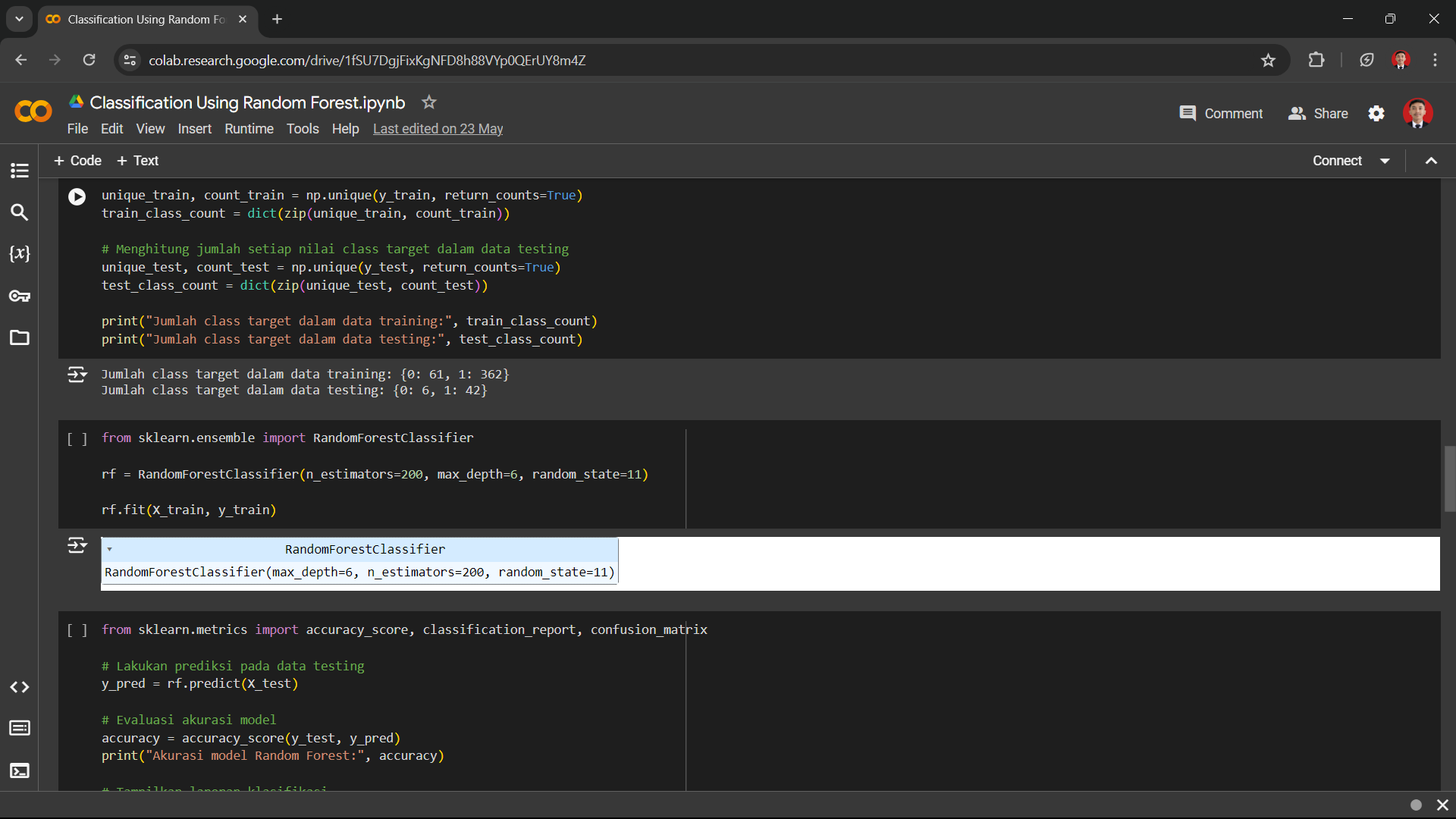Open Find and replace panel
Viewport: 1456px width, 819px height.
pyautogui.click(x=20, y=212)
